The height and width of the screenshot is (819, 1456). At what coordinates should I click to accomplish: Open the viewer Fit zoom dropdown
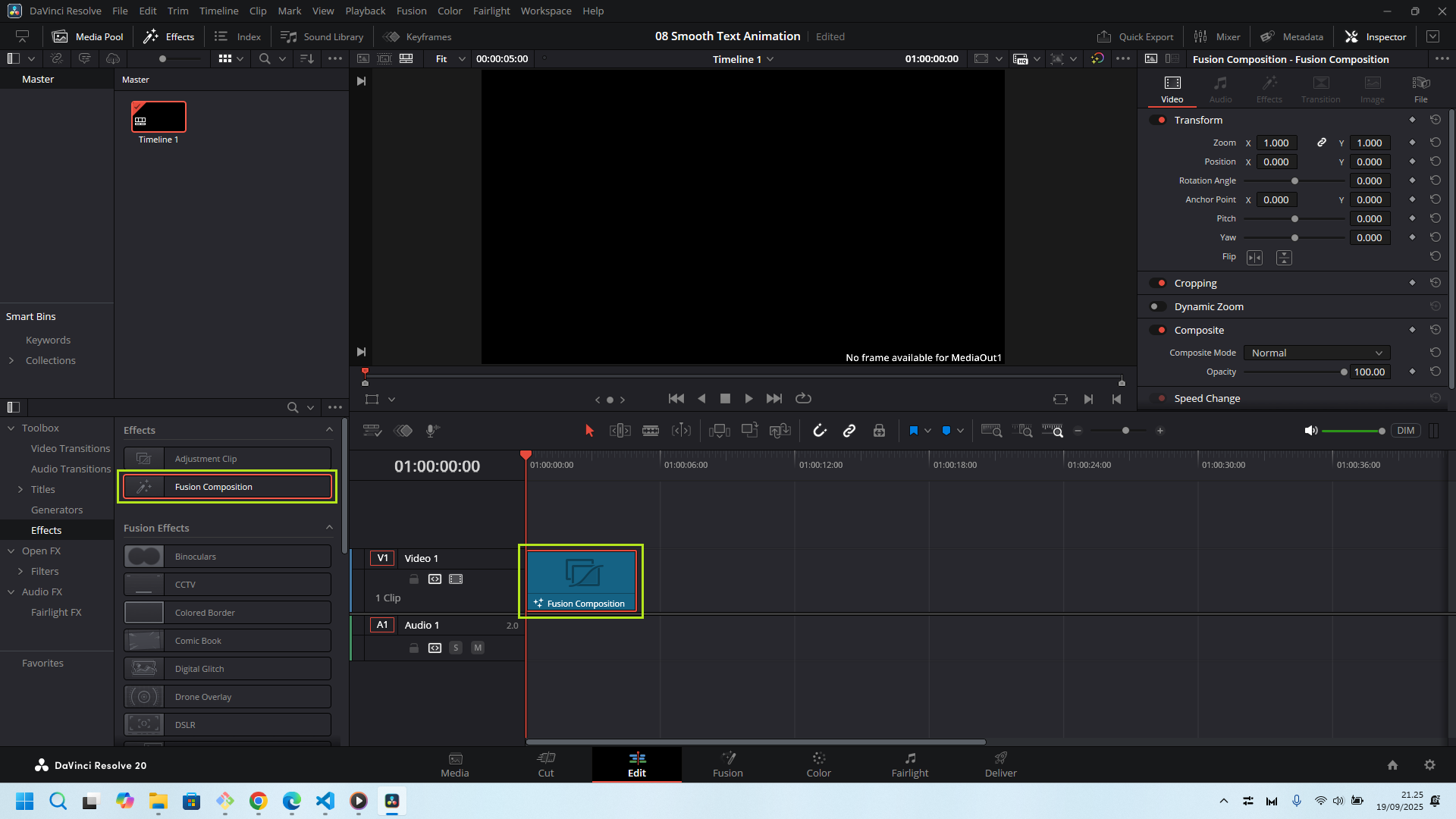[x=450, y=58]
